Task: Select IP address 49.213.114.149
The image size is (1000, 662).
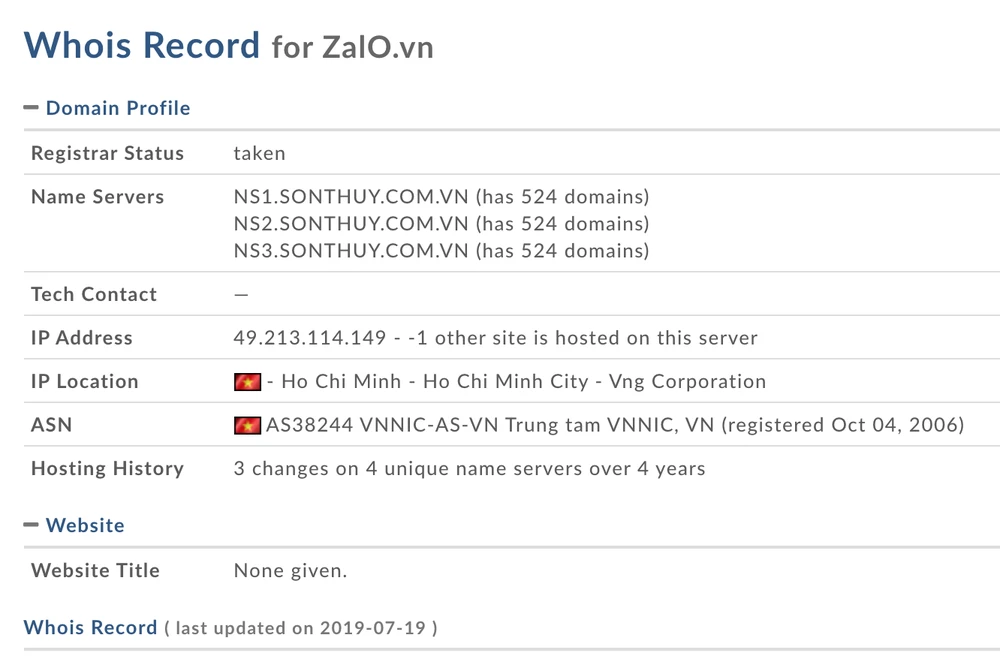Action: [x=310, y=338]
